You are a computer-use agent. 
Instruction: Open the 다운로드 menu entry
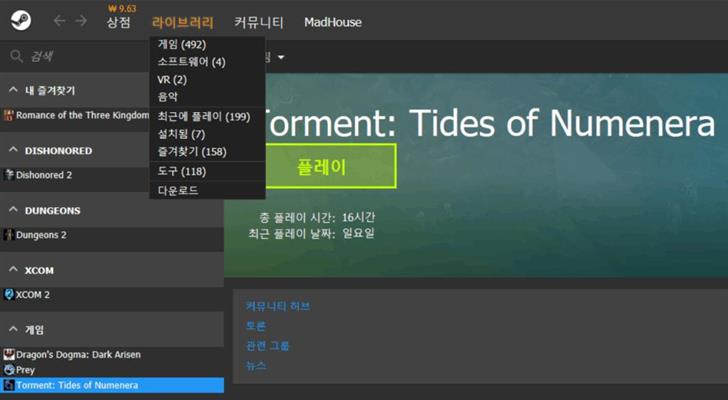click(178, 189)
